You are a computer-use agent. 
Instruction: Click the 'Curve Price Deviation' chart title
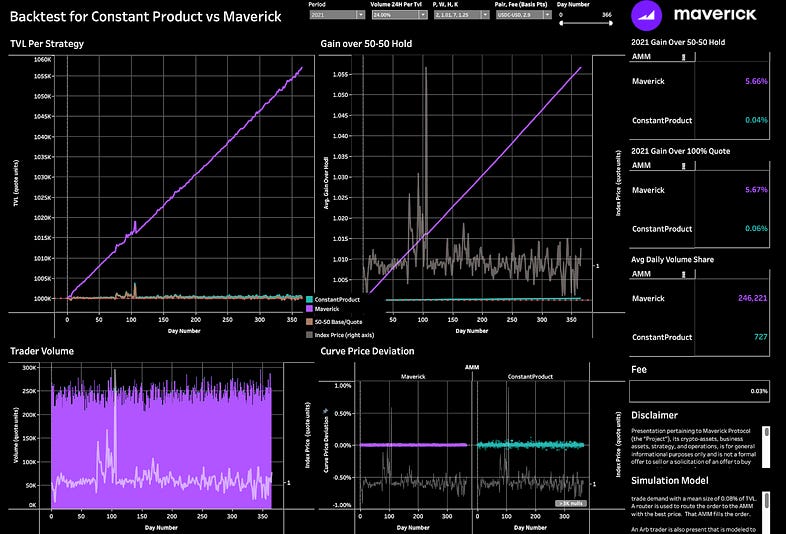pyautogui.click(x=367, y=351)
